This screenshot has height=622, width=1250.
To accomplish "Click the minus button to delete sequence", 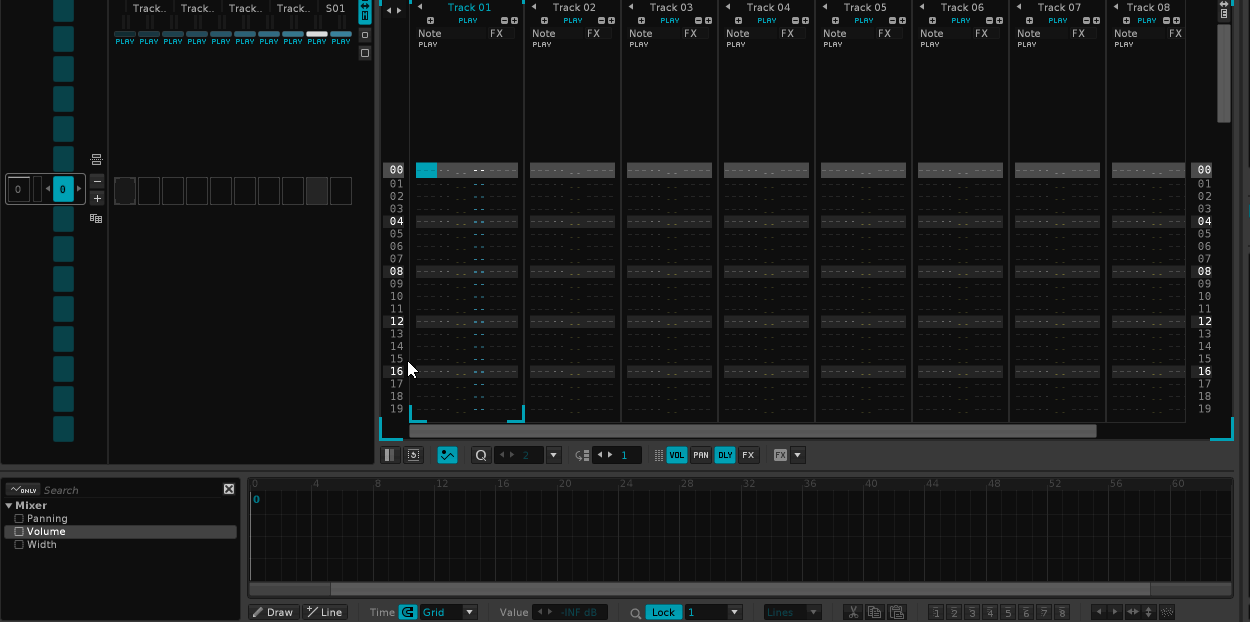I will point(97,181).
